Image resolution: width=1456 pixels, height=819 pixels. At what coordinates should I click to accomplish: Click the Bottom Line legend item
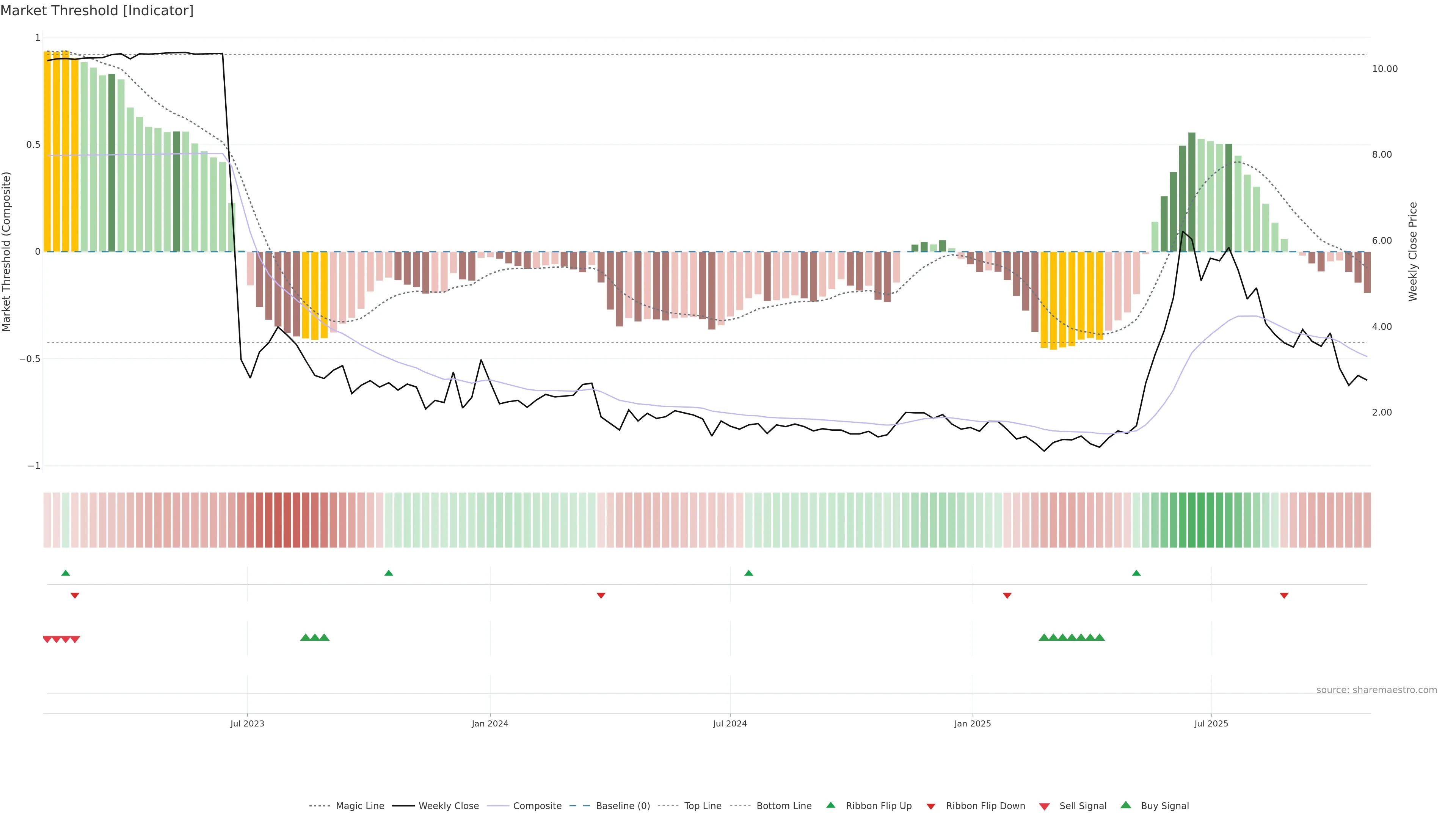[x=783, y=806]
